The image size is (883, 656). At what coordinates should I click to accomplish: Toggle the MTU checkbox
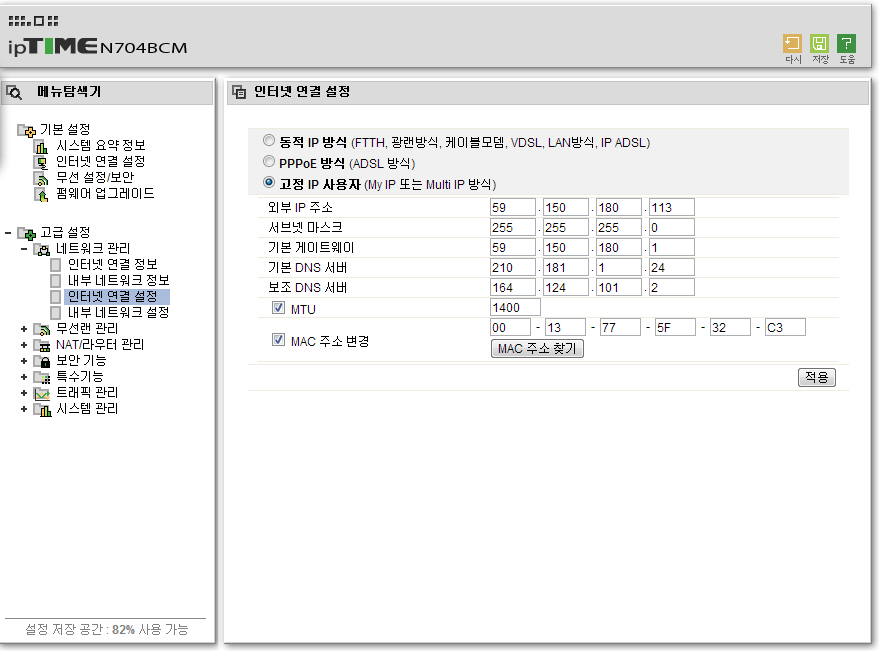coord(278,308)
